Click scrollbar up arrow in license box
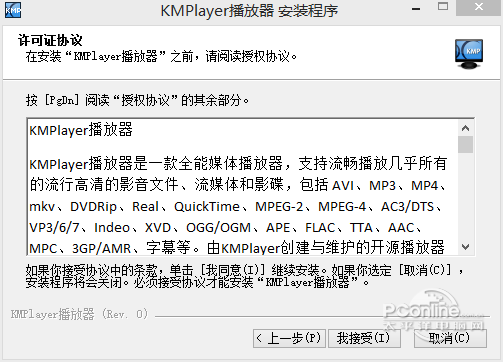The width and height of the screenshot is (503, 362). (x=465, y=128)
